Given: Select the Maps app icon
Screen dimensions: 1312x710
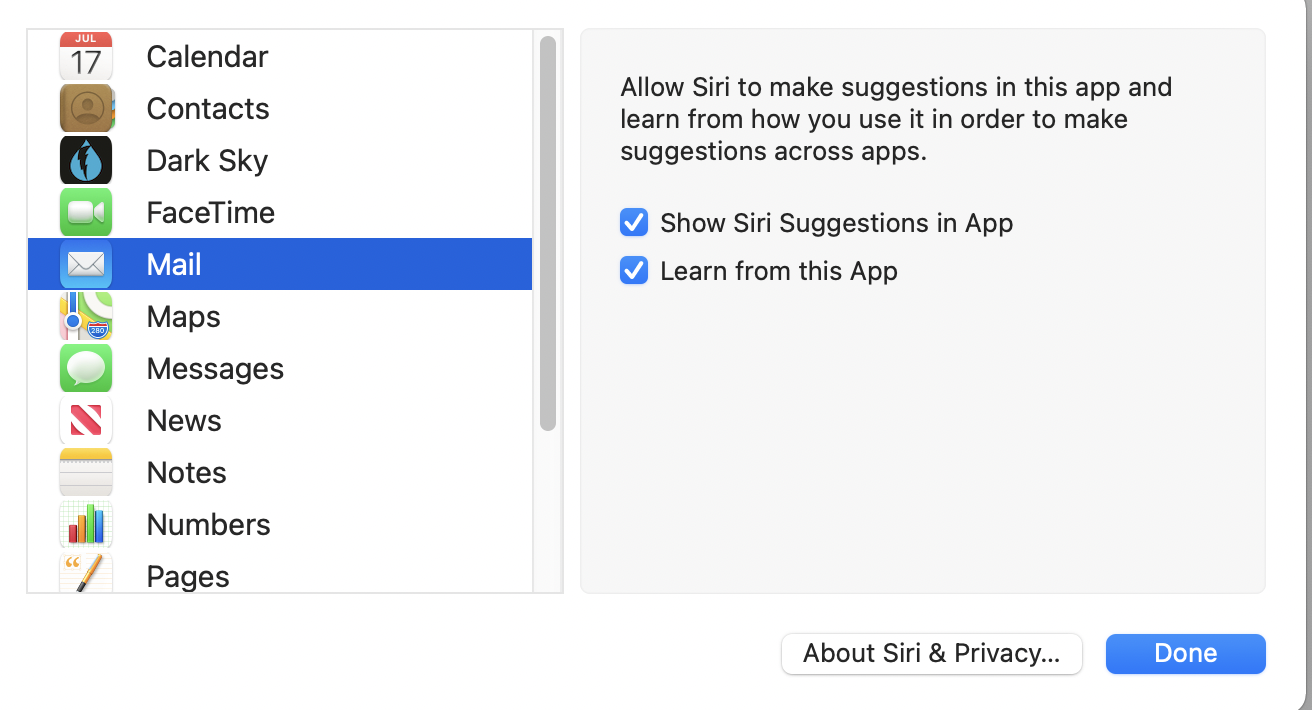Looking at the screenshot, I should click(86, 316).
